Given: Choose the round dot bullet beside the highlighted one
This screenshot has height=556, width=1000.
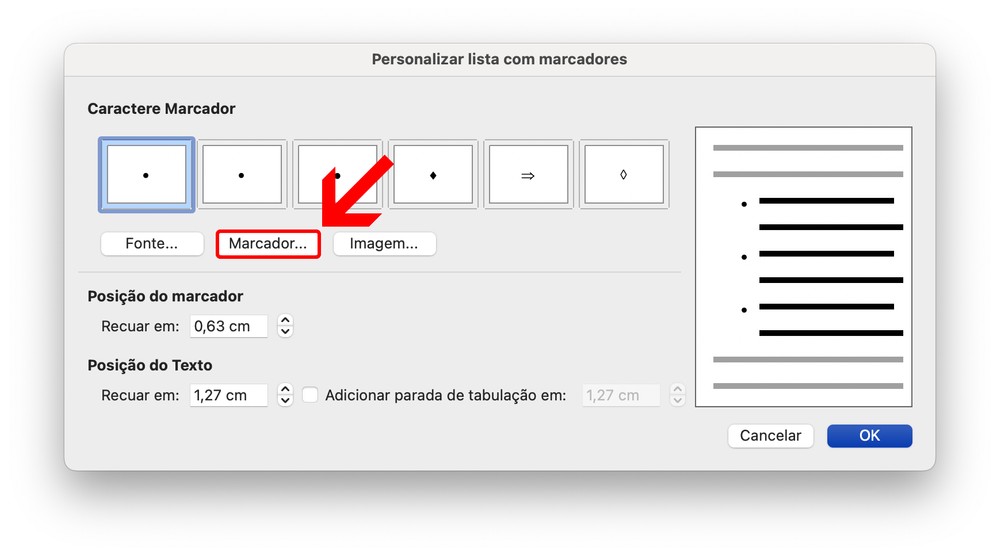Looking at the screenshot, I should coord(242,175).
